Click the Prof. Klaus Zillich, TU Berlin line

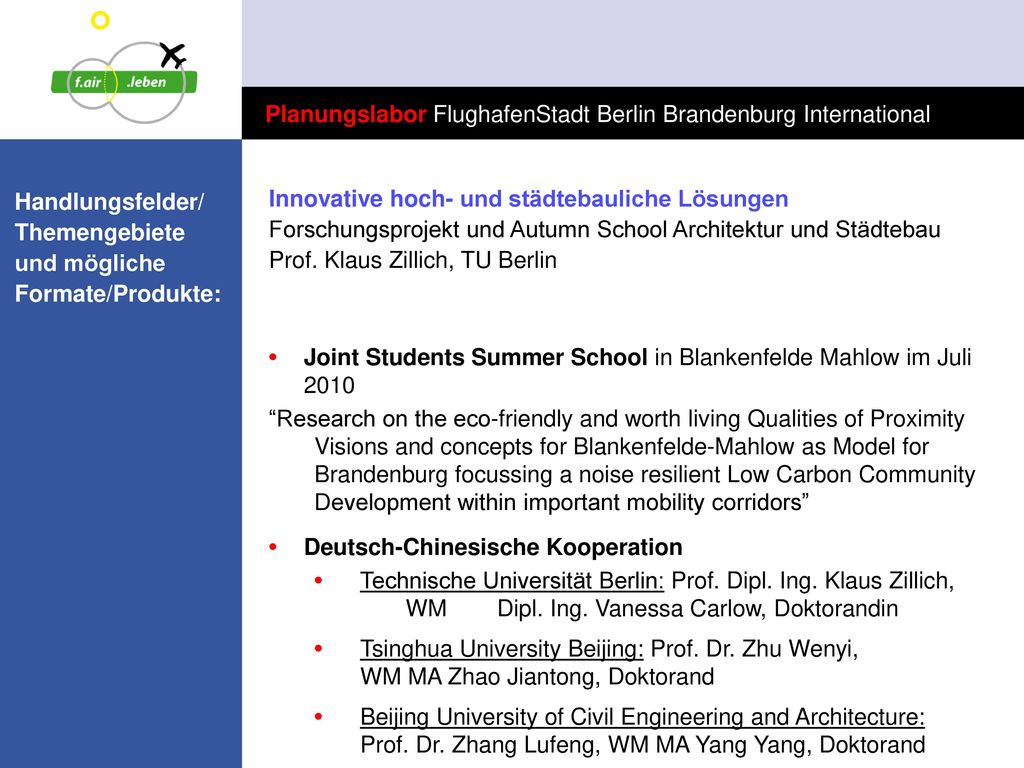413,260
